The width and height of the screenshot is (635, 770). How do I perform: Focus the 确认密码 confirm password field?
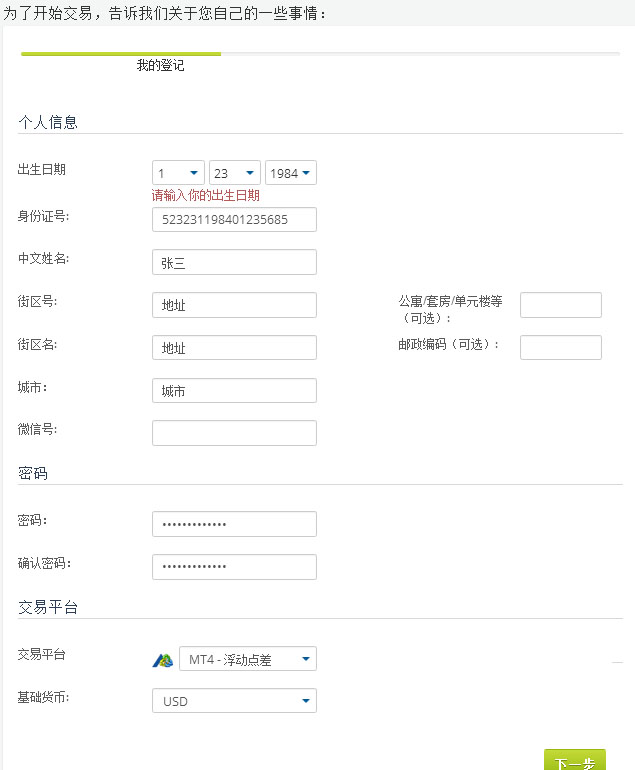234,567
